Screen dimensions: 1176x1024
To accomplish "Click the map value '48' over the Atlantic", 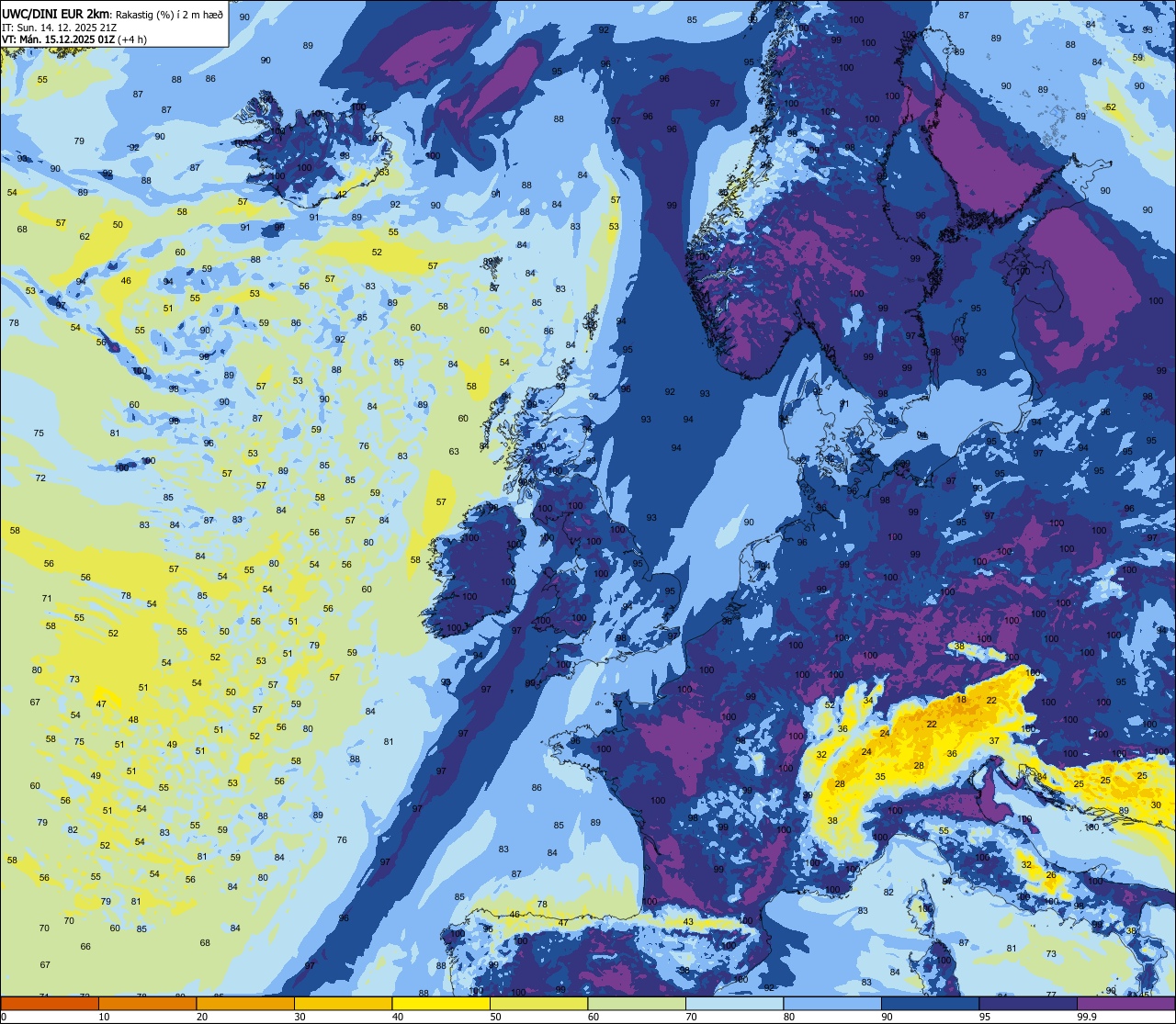I will pyautogui.click(x=133, y=720).
